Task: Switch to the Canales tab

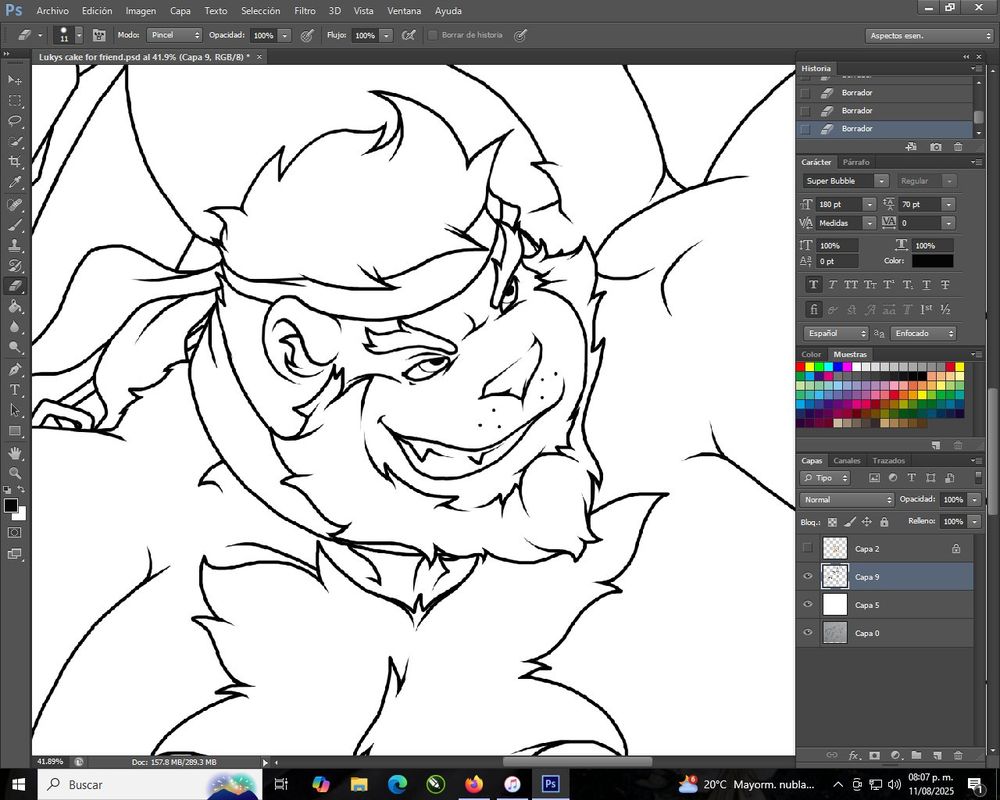Action: point(847,461)
